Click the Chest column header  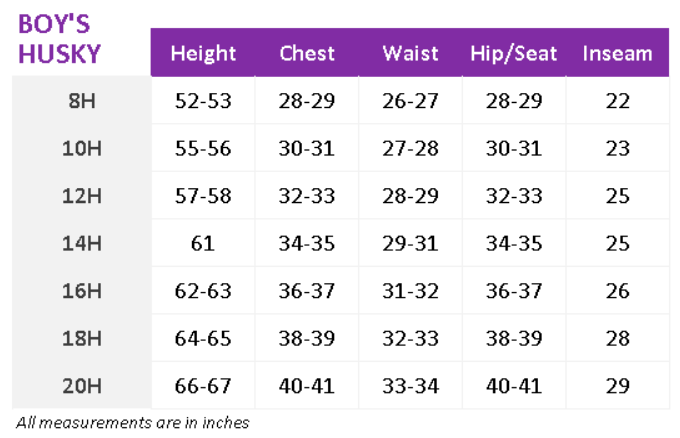click(x=307, y=54)
